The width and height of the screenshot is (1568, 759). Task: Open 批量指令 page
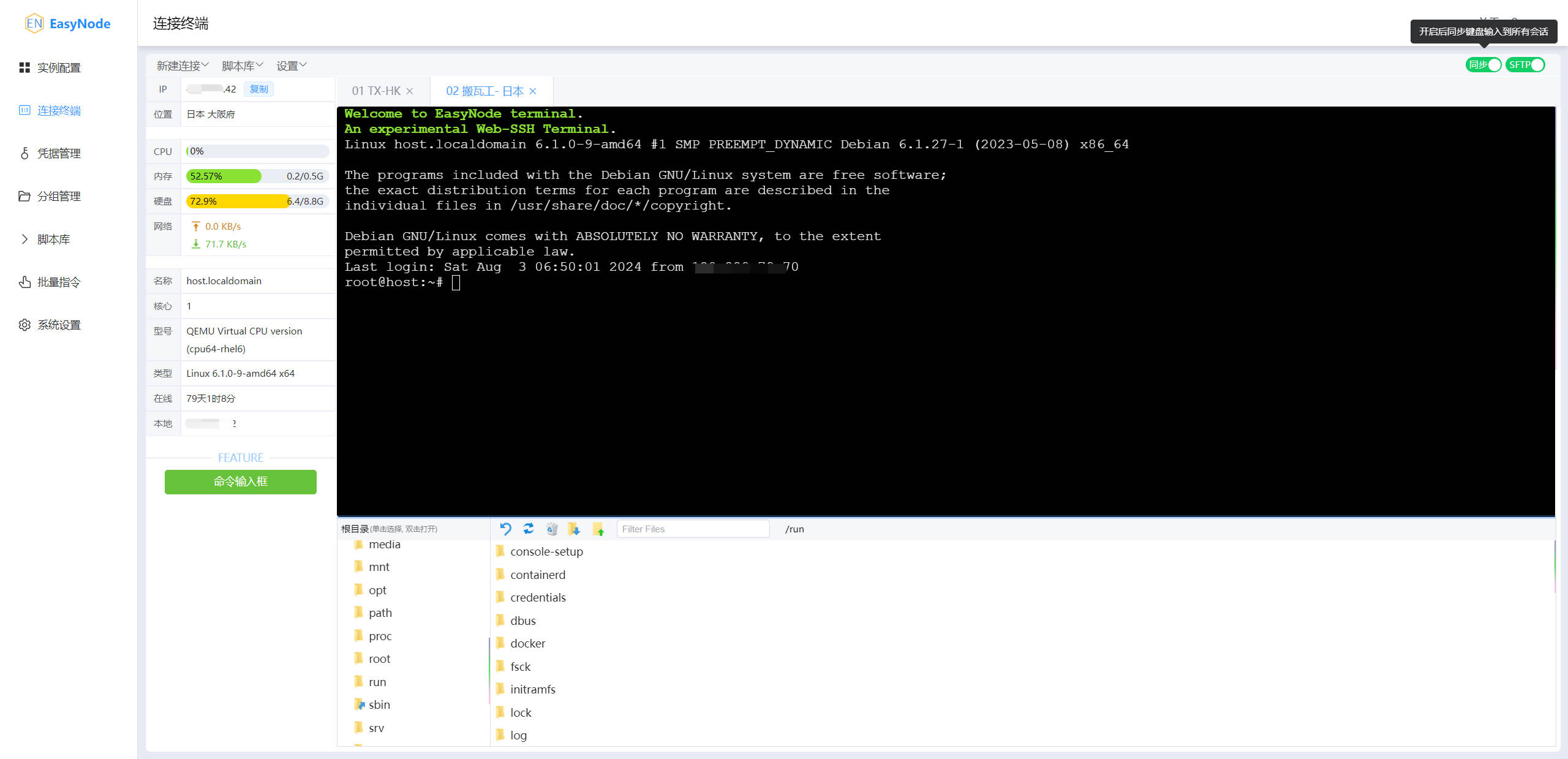point(59,282)
